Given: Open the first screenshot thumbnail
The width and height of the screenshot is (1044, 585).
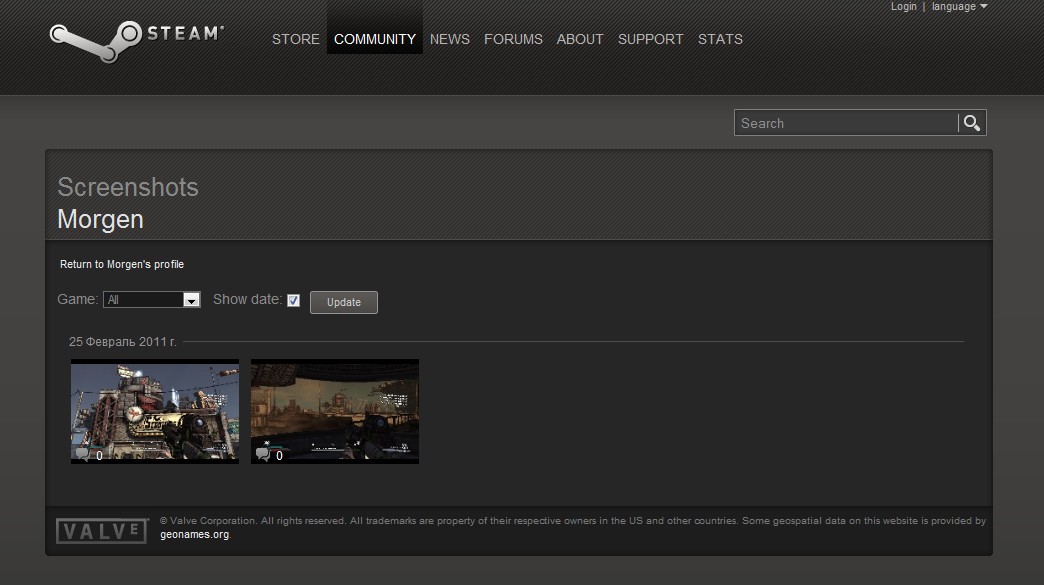Looking at the screenshot, I should click(x=154, y=411).
